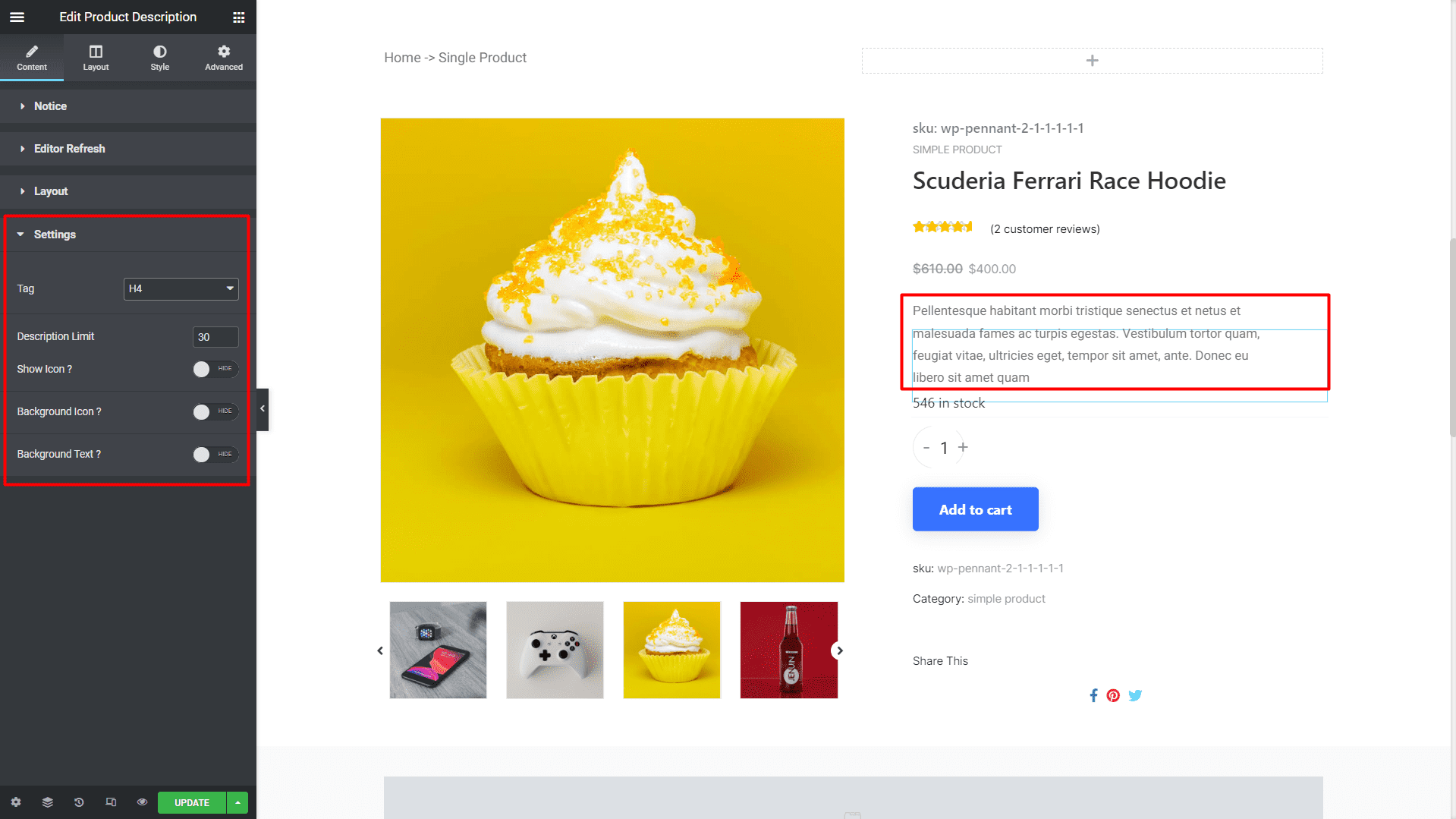Click the green Update button
The width and height of the screenshot is (1456, 819).
[192, 802]
